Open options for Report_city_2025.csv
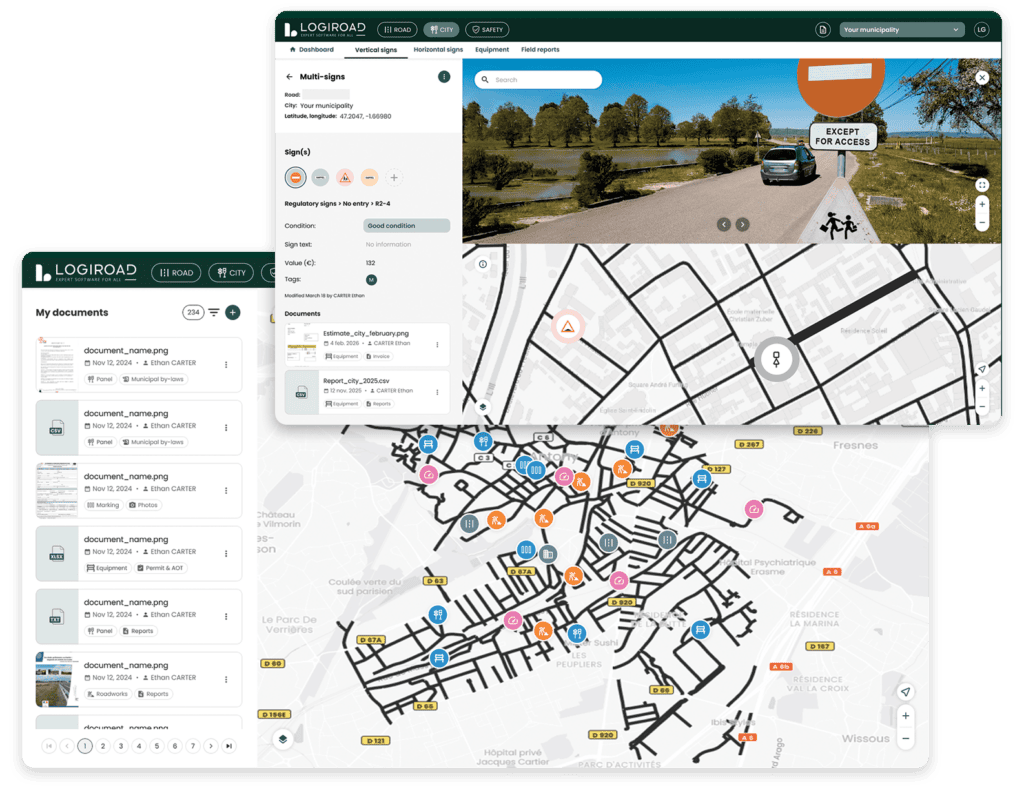Image resolution: width=1024 pixels, height=792 pixels. (x=438, y=392)
